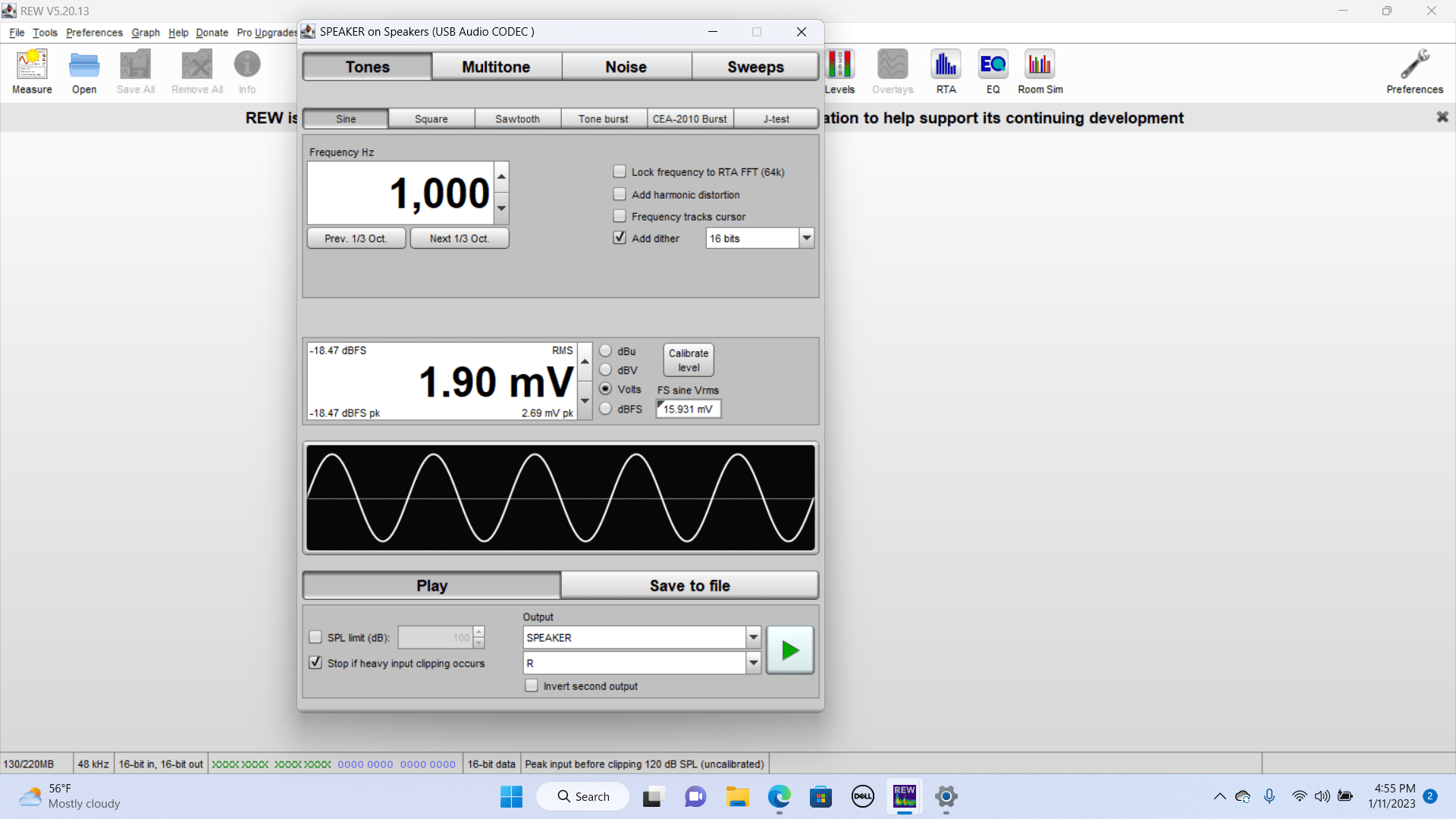Viewport: 1456px width, 819px height.
Task: Click the weather widget on the taskbar
Action: tap(70, 796)
